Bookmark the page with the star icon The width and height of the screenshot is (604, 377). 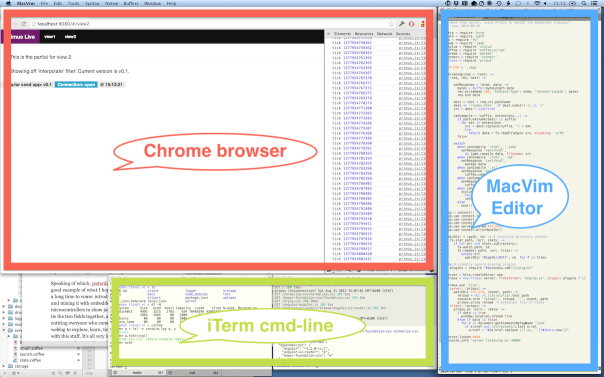[391, 24]
